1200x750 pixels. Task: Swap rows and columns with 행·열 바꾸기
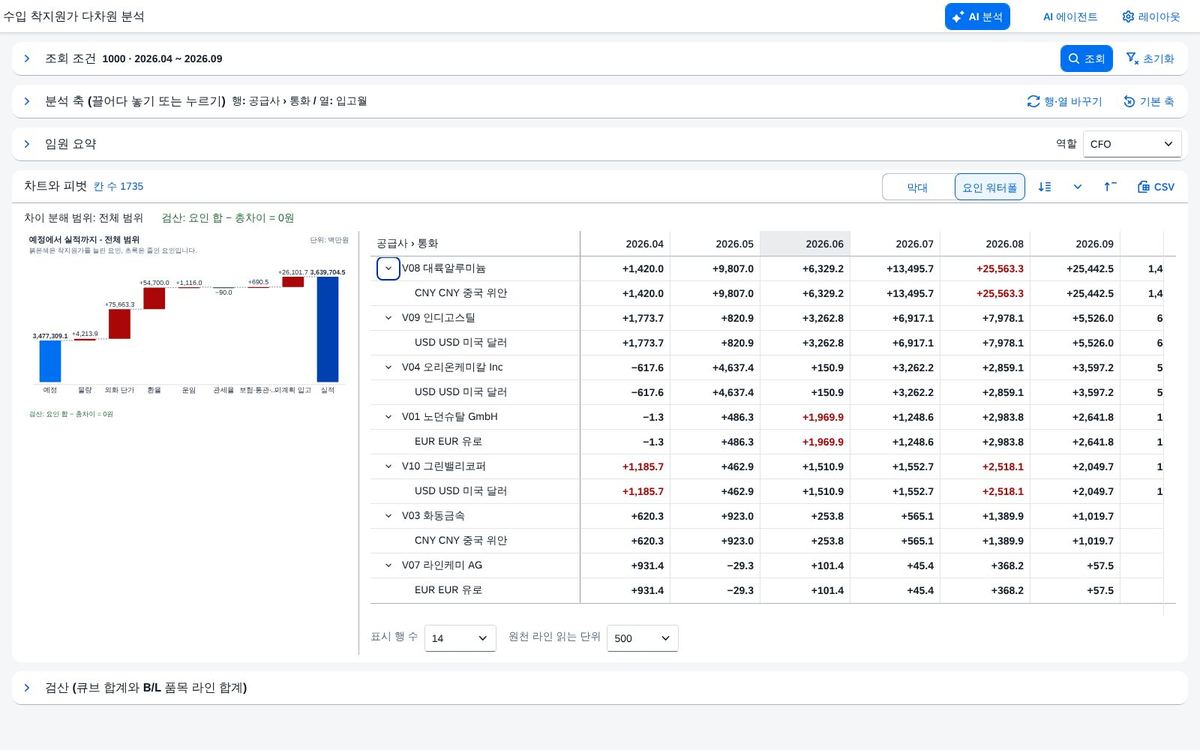tap(1064, 102)
